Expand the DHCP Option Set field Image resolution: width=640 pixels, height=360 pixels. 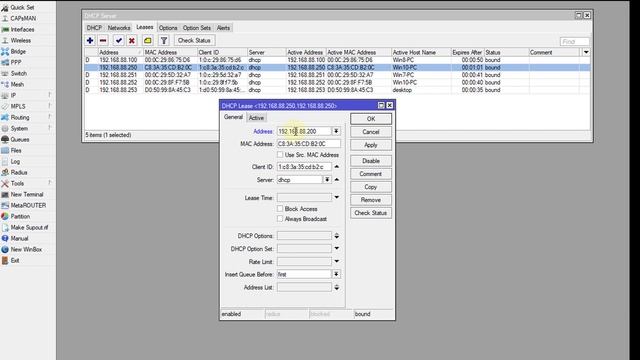click(x=337, y=248)
